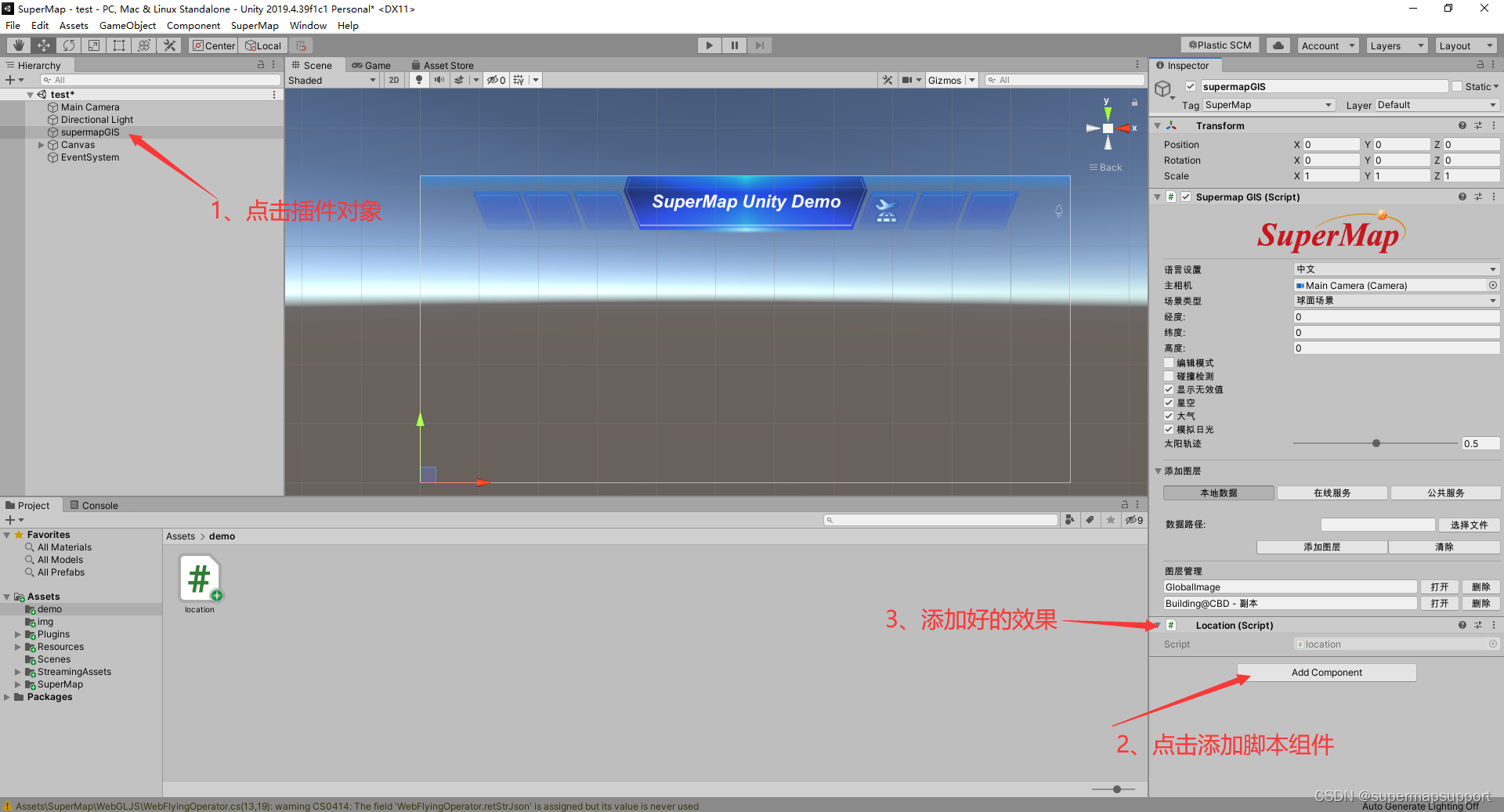Toggle scene lighting bulb icon
Viewport: 1504px width, 812px height.
click(x=419, y=80)
